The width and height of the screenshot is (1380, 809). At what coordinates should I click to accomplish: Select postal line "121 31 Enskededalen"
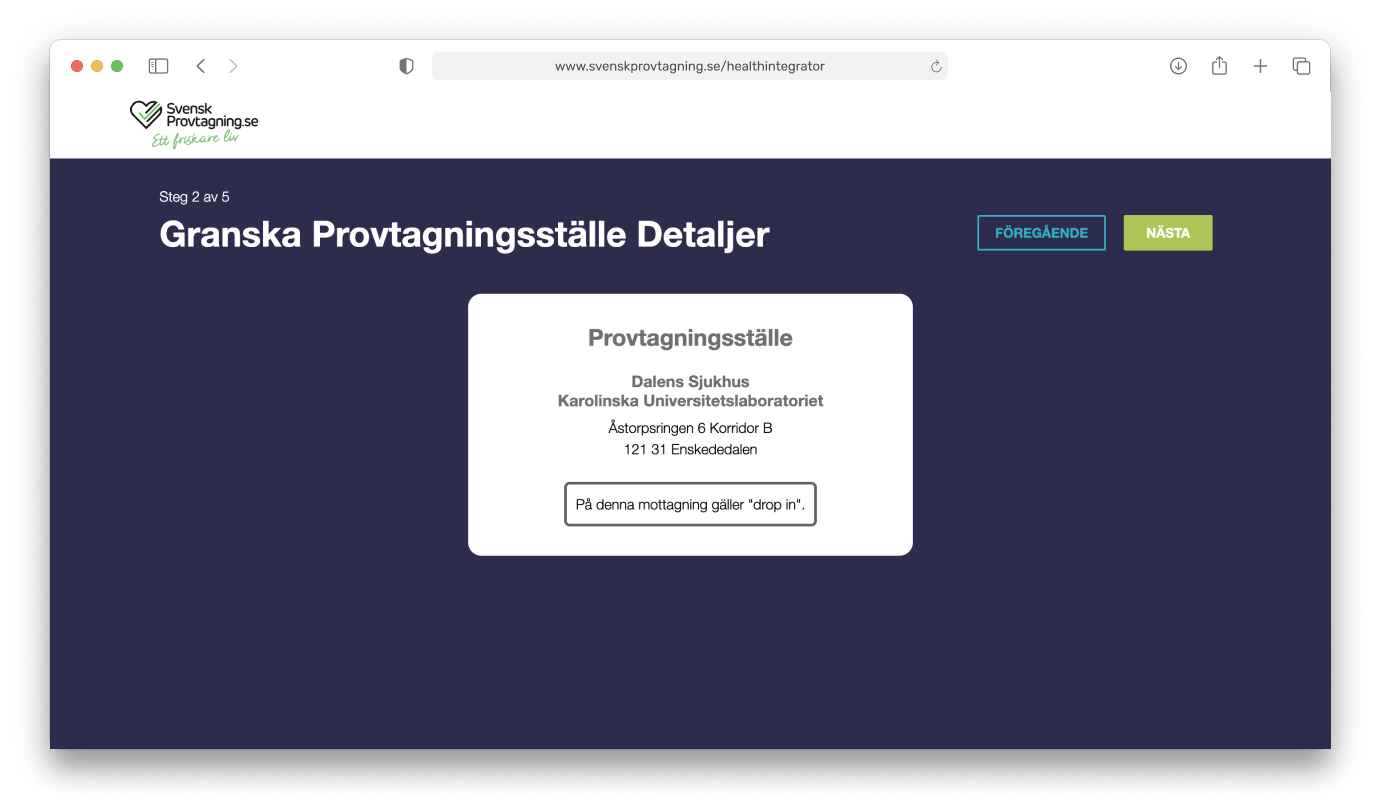click(x=690, y=450)
